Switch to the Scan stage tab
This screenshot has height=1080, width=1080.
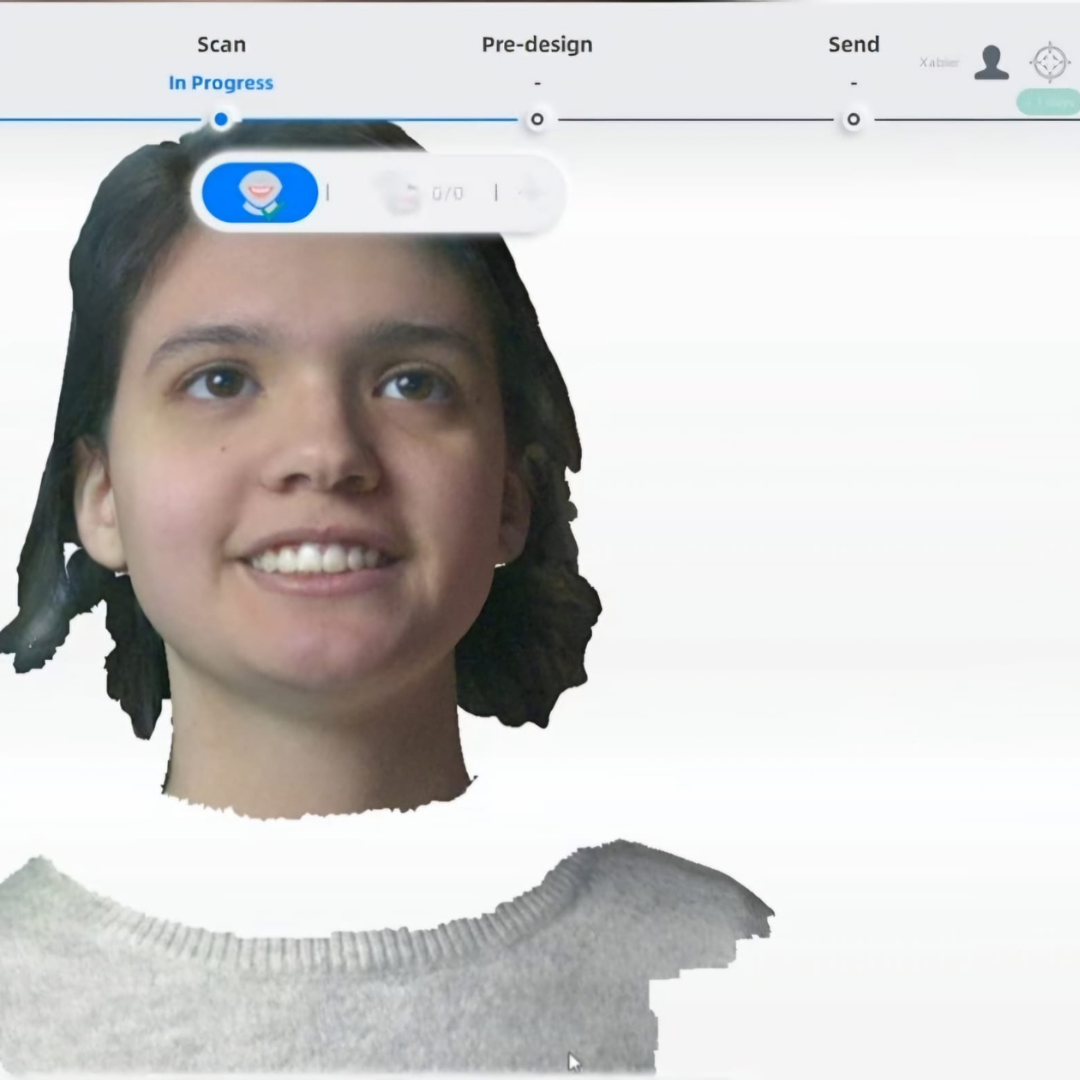point(221,45)
